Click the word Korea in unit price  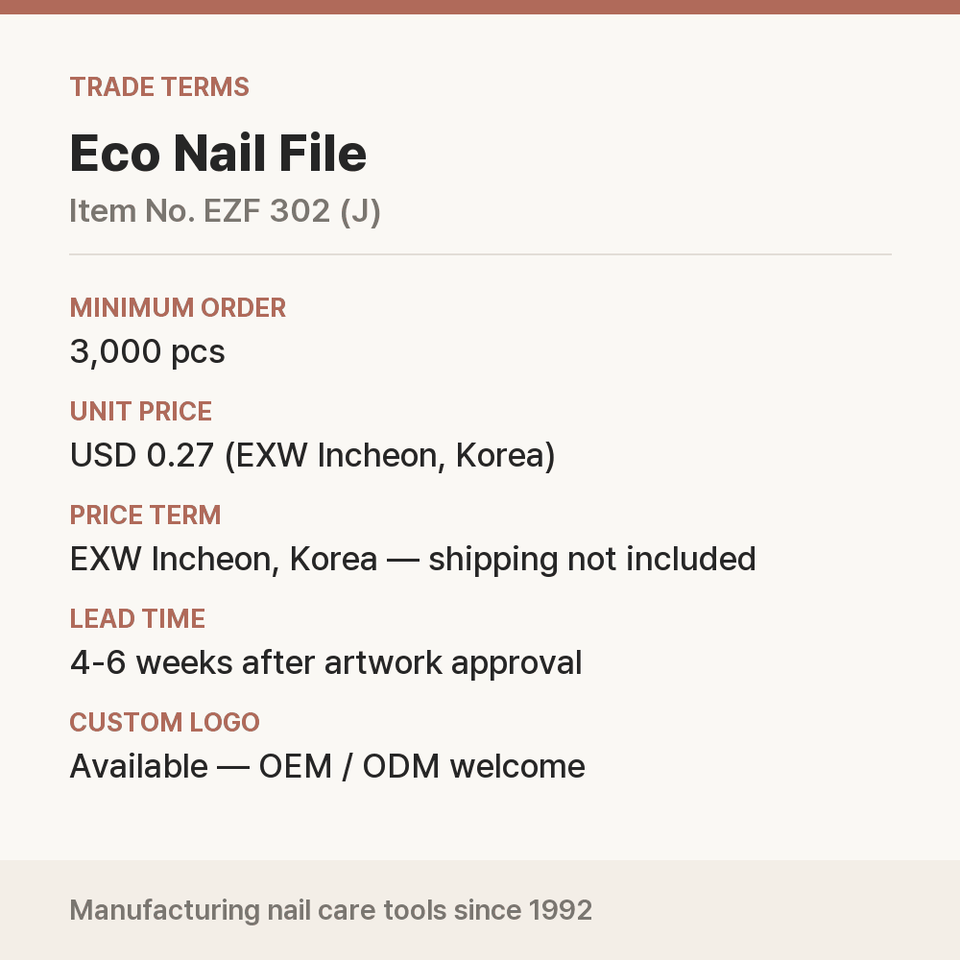(x=500, y=456)
